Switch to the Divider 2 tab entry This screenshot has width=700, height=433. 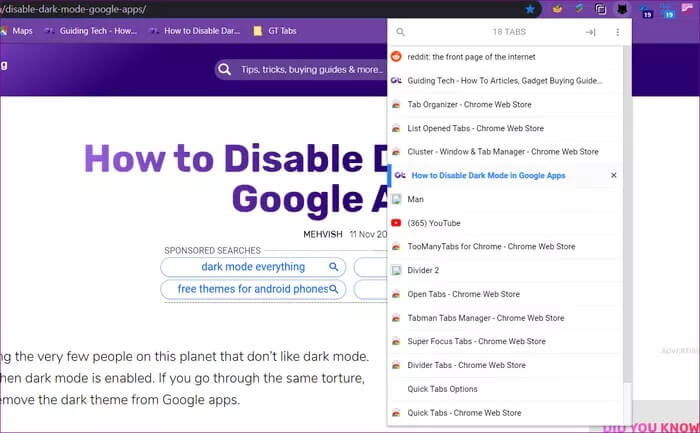pos(505,270)
